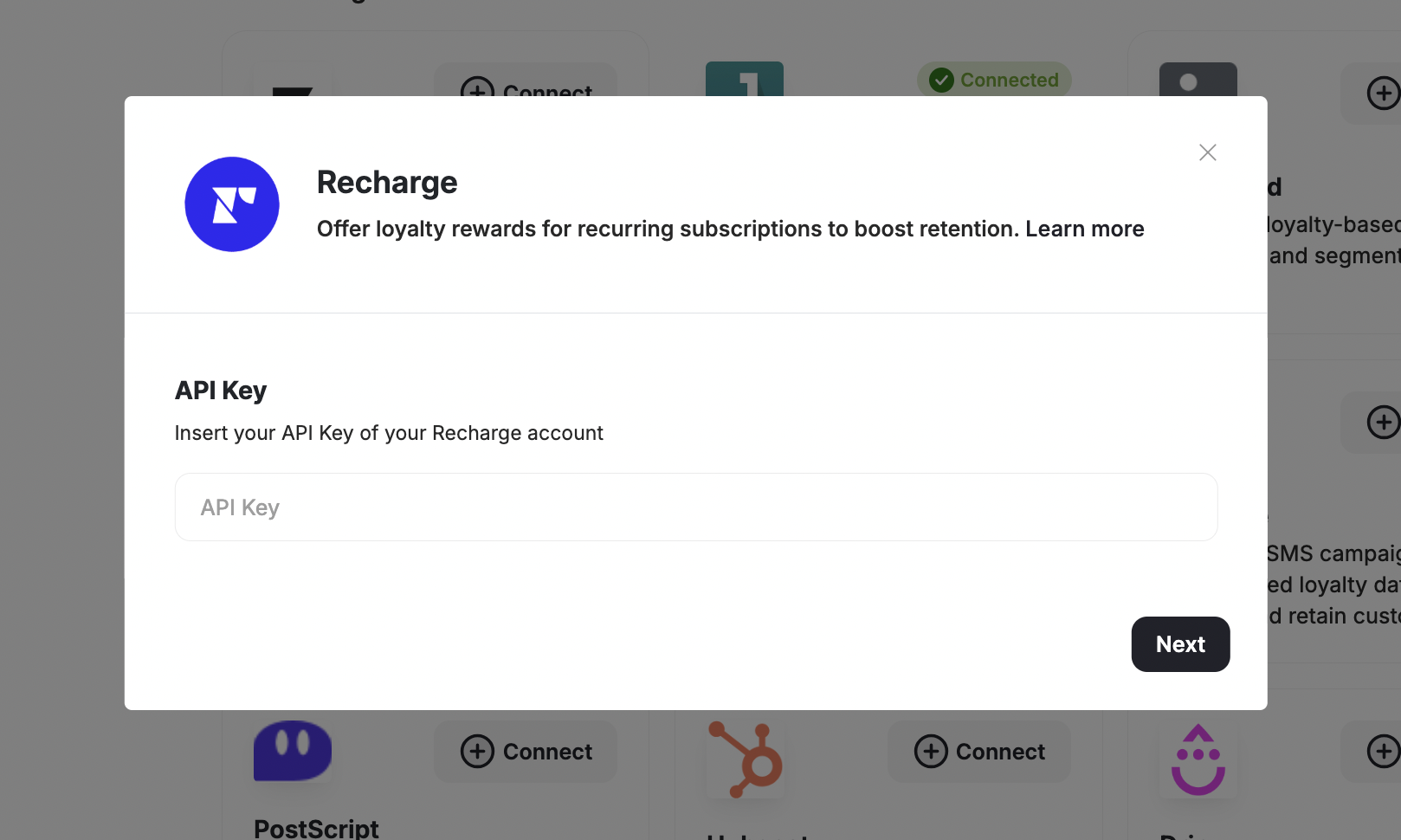Click the purple smiley drop logo
Image resolution: width=1401 pixels, height=840 pixels.
point(1198,759)
